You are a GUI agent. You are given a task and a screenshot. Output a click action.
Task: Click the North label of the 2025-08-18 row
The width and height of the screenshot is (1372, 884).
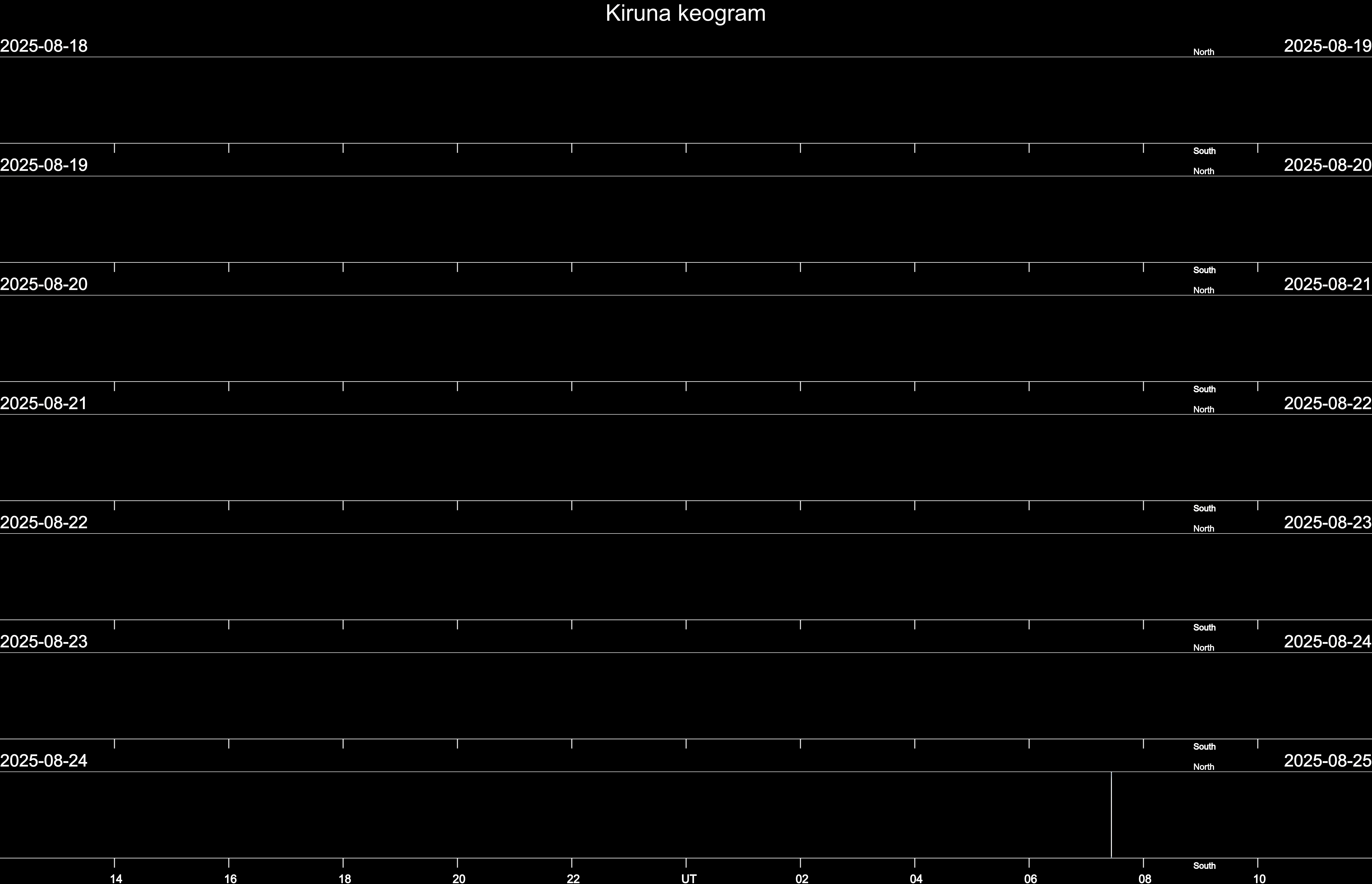tap(1204, 52)
